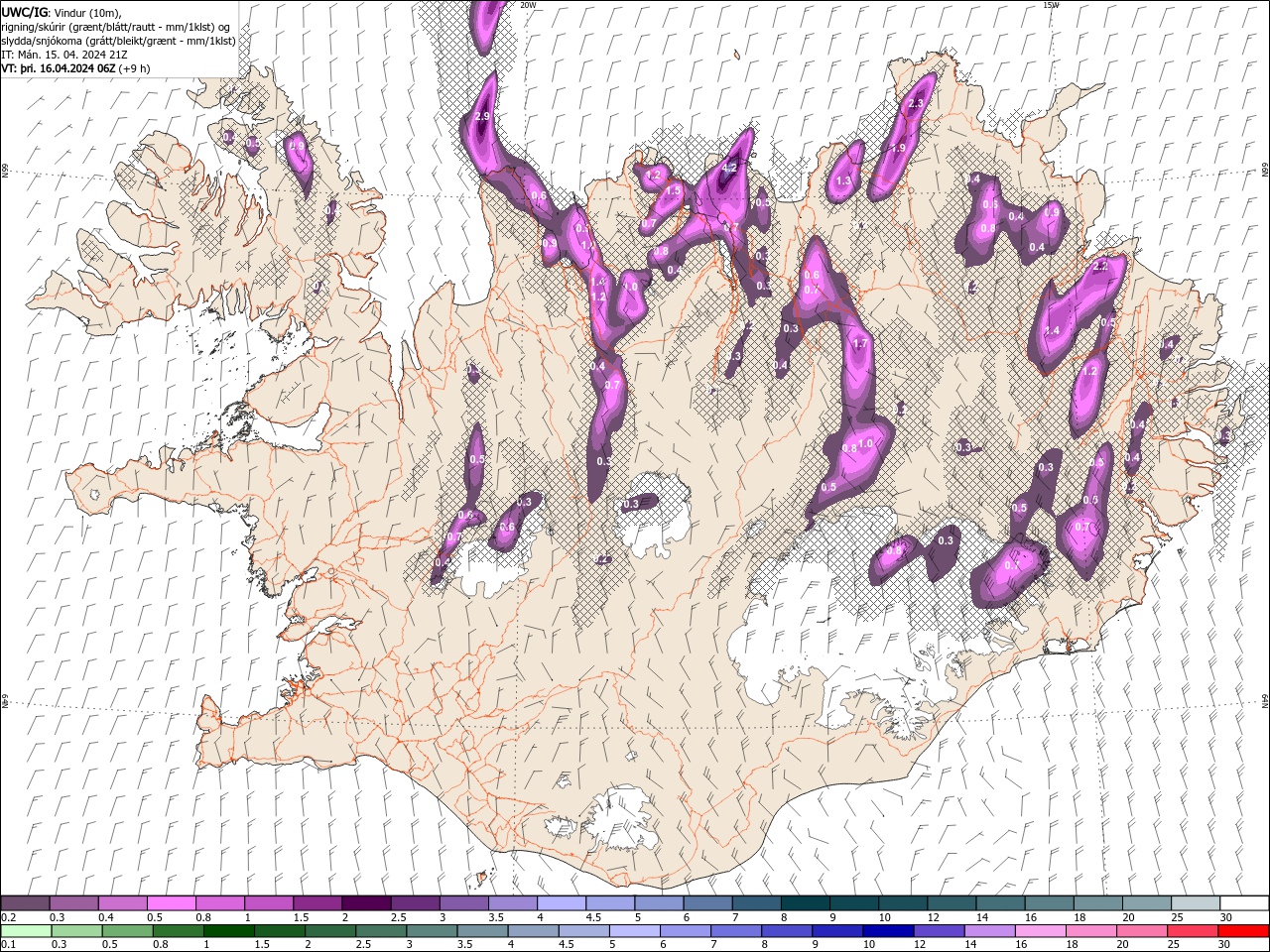Click the 1.3 snowfall value on the map
This screenshot has height=952, width=1270.
click(844, 181)
